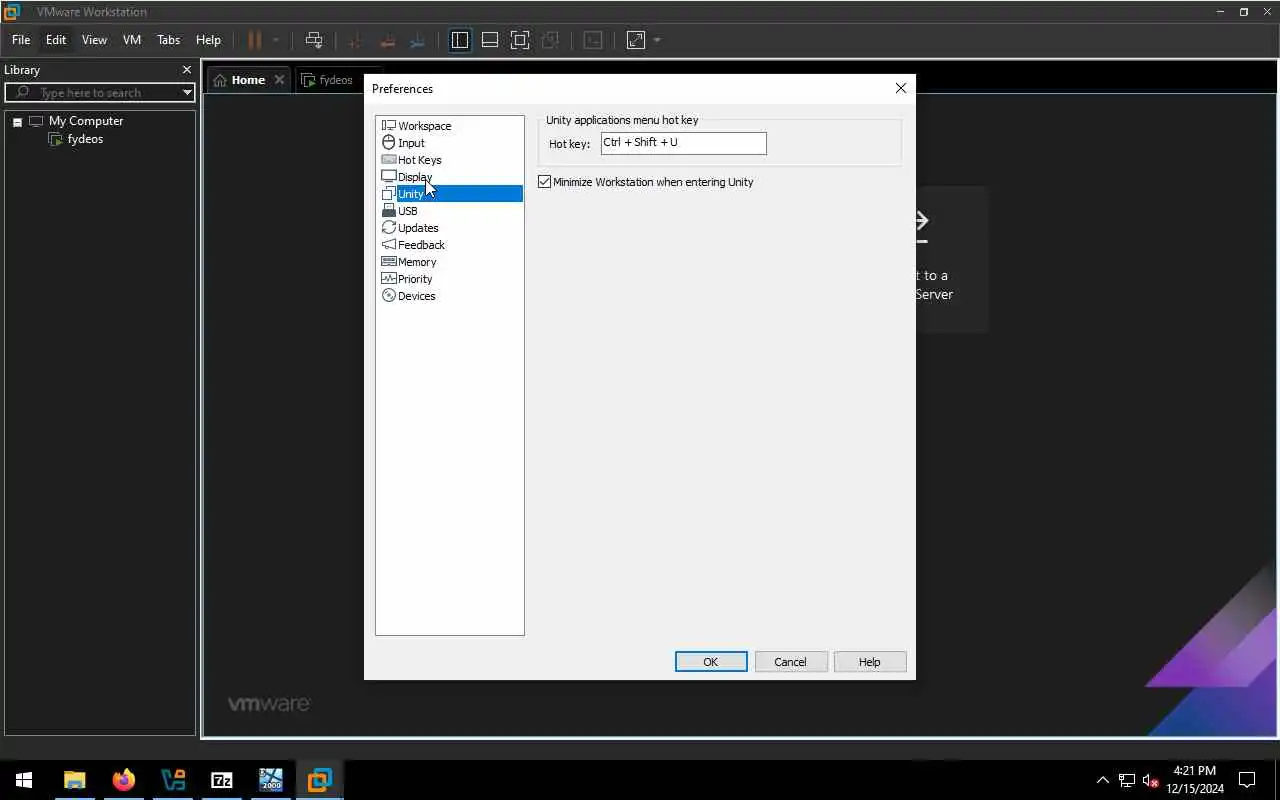Click the suspend (pause) toolbar icon
This screenshot has width=1280, height=800.
pos(254,40)
